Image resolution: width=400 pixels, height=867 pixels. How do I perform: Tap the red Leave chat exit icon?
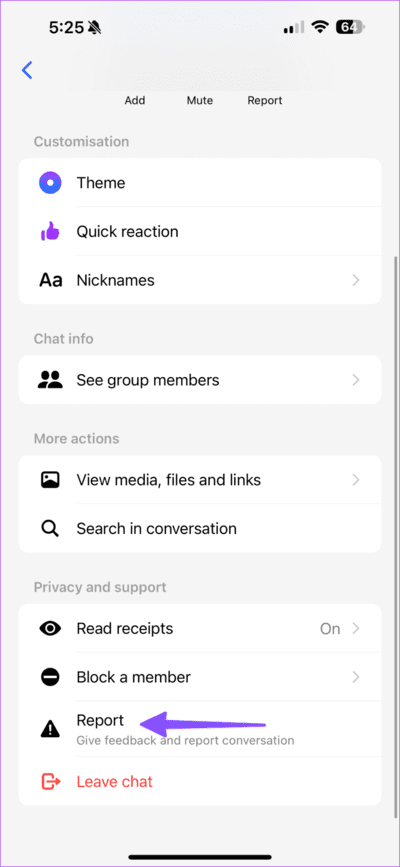click(50, 781)
